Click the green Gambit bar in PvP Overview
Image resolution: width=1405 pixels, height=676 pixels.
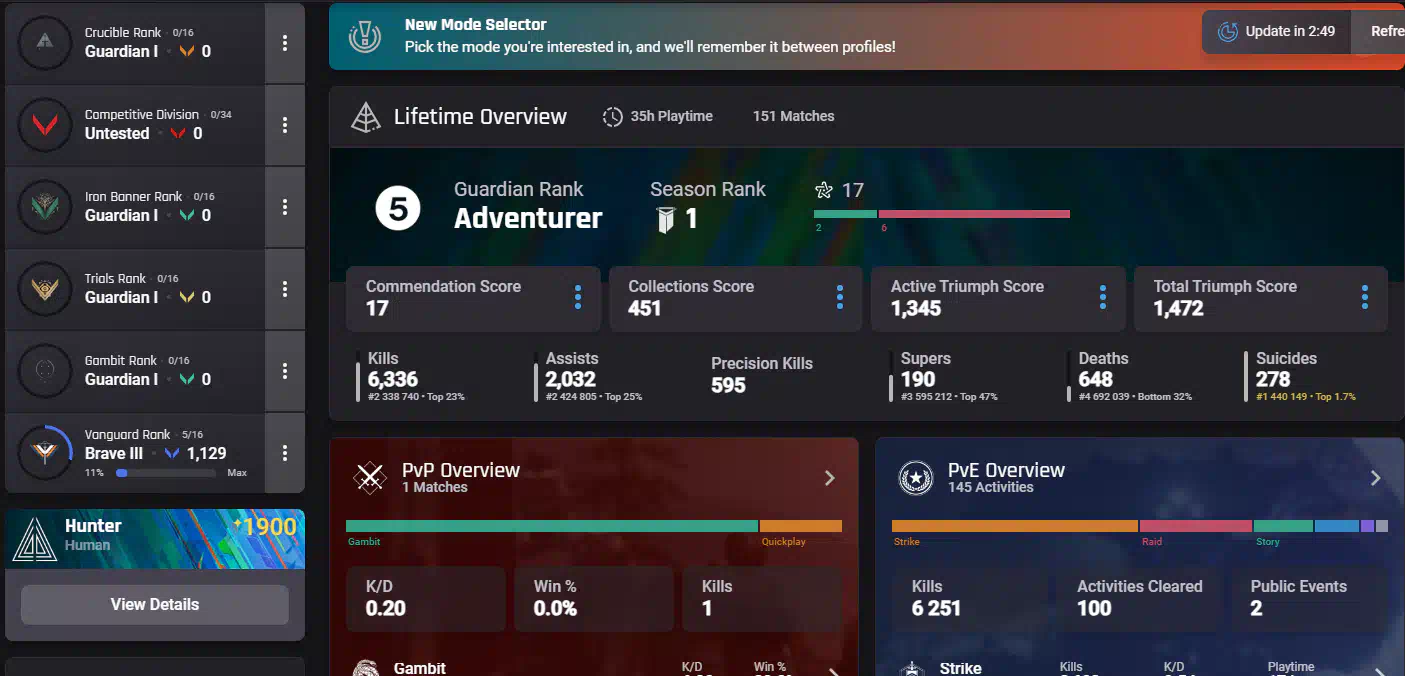tap(552, 526)
